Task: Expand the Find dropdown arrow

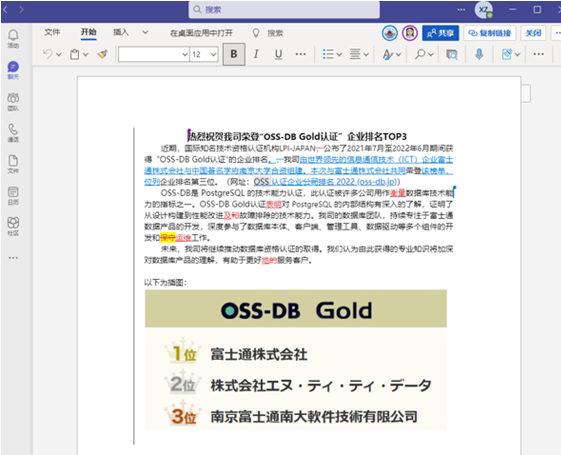Action: [x=431, y=55]
